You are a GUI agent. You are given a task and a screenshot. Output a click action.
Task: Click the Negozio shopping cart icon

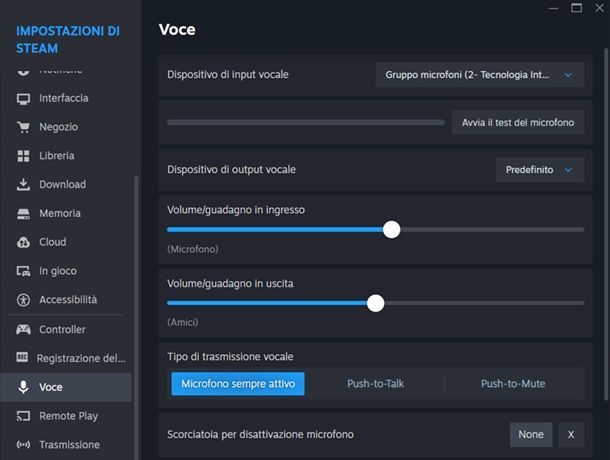point(23,127)
